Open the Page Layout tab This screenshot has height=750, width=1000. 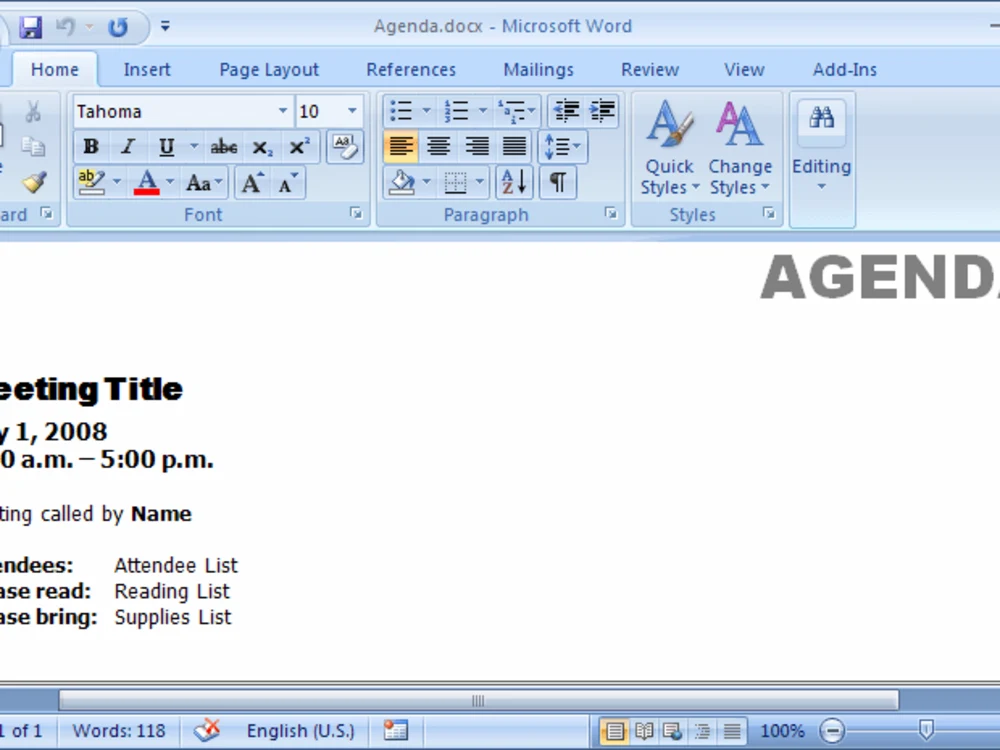(268, 70)
